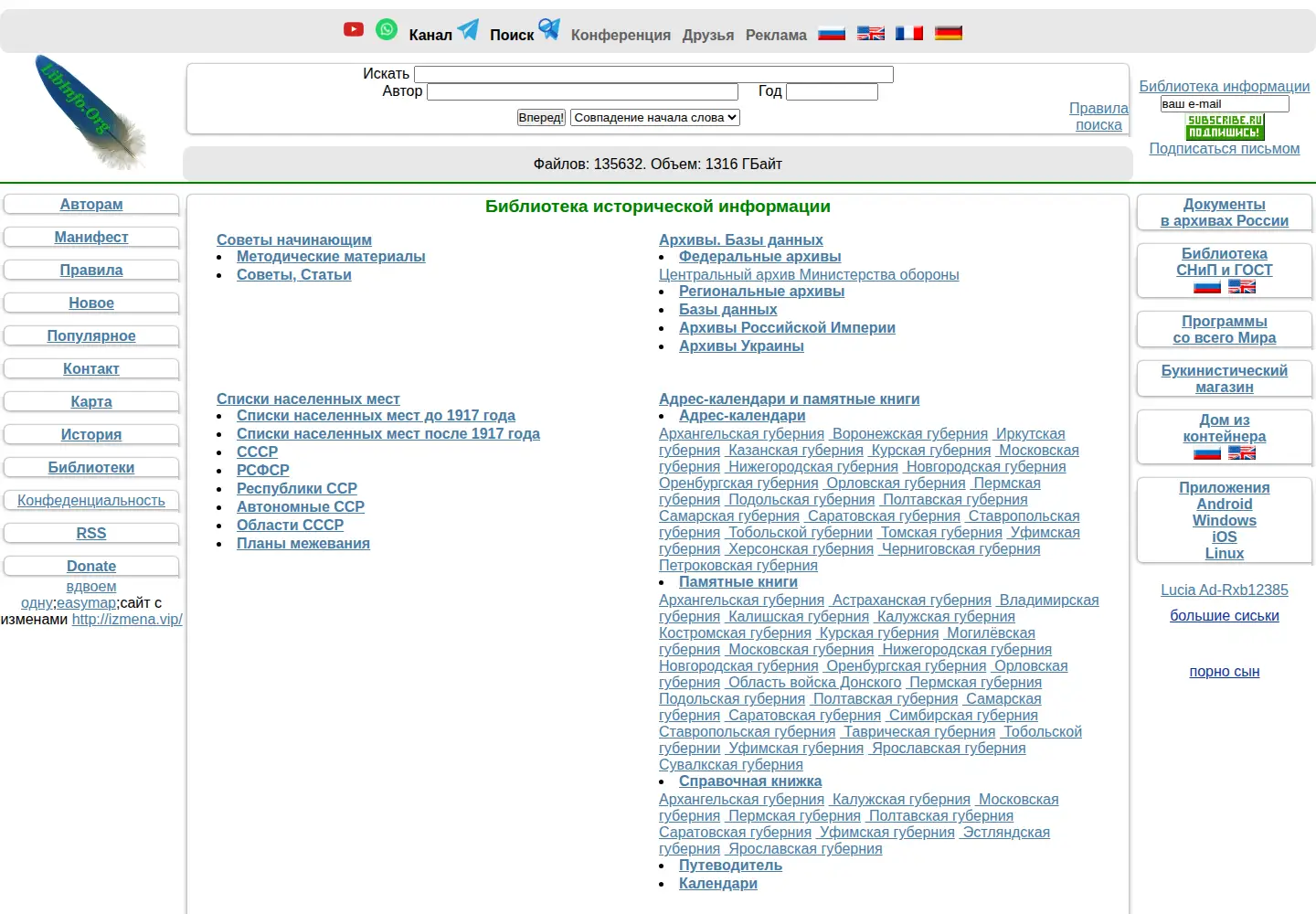Open Правила поиска link

[1098, 117]
